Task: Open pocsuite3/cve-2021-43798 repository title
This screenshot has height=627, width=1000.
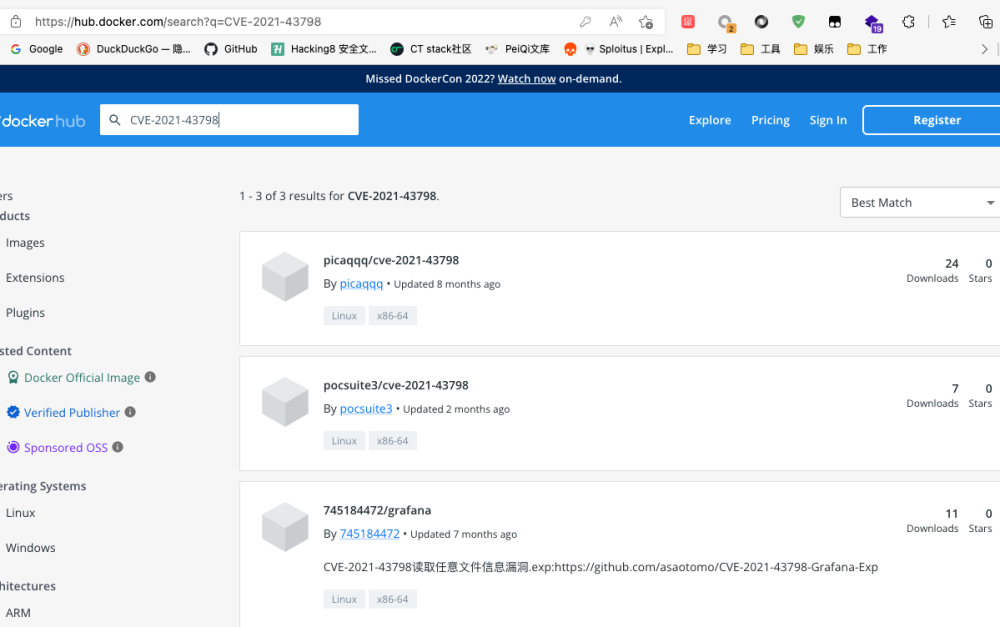Action: tap(395, 385)
